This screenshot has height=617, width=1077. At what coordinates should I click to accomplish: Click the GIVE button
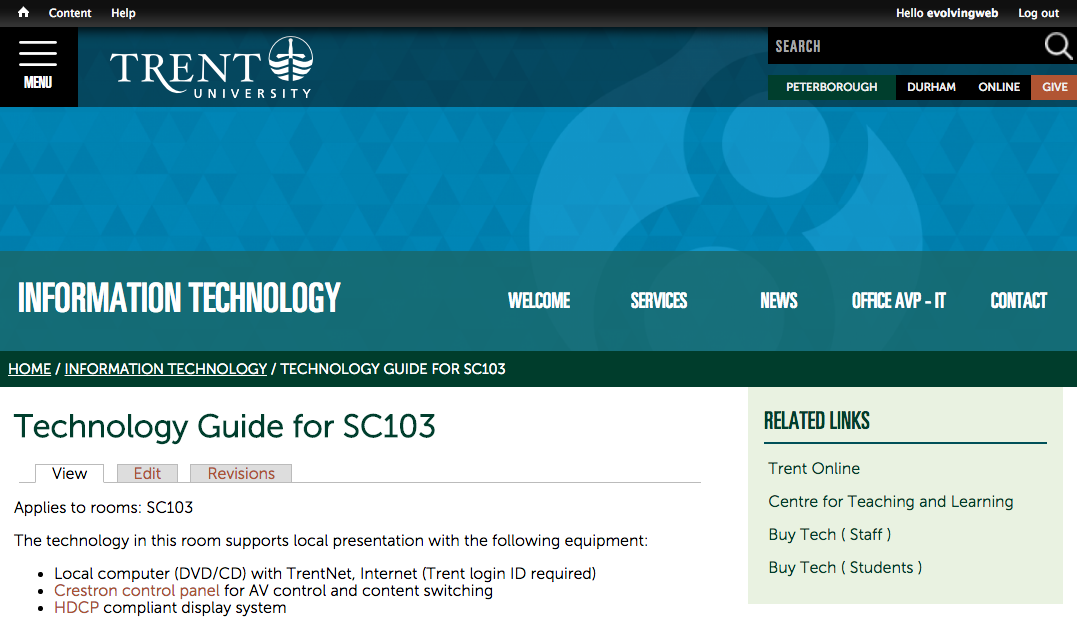(x=1054, y=87)
